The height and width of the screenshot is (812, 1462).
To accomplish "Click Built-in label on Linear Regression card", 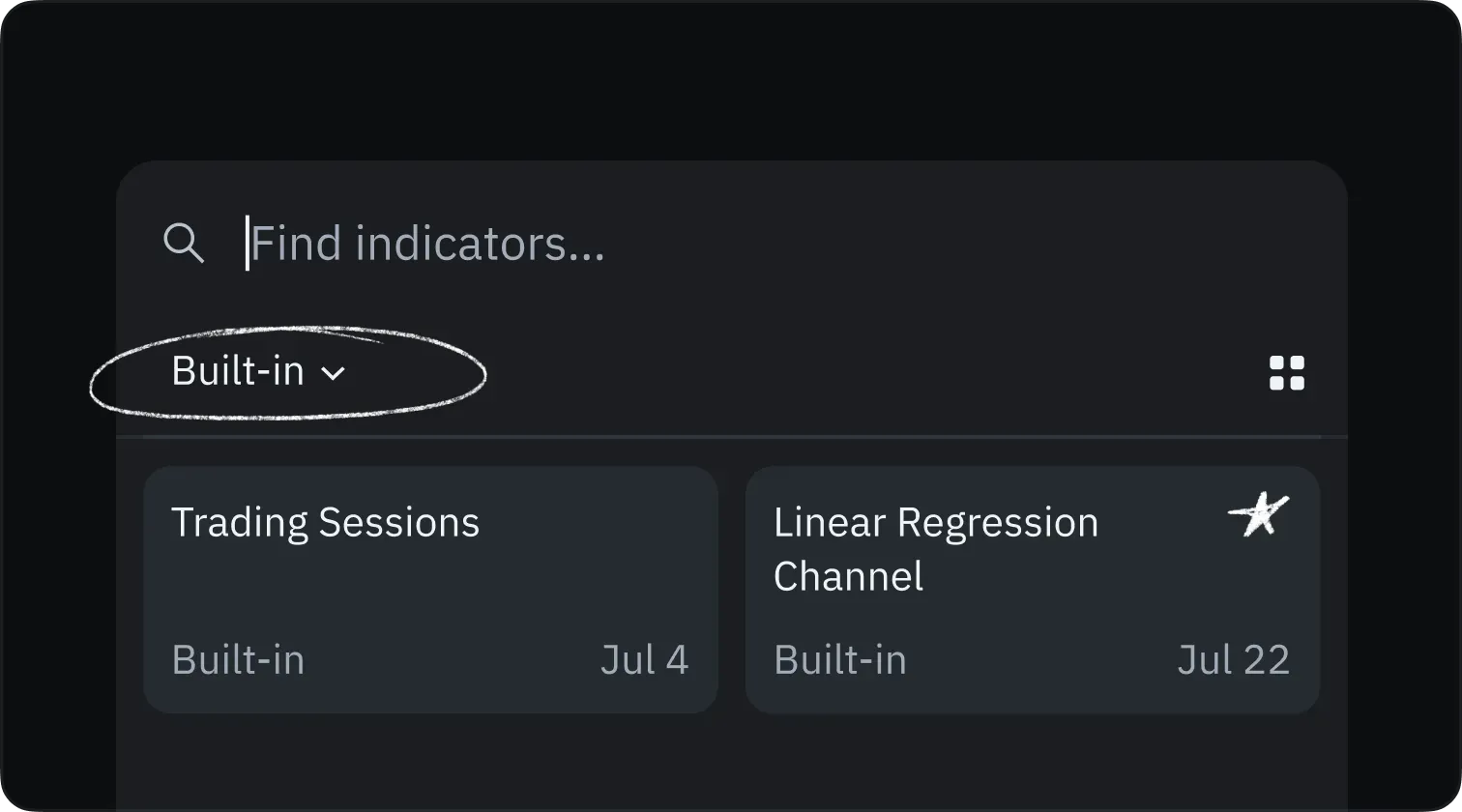I will click(x=840, y=660).
